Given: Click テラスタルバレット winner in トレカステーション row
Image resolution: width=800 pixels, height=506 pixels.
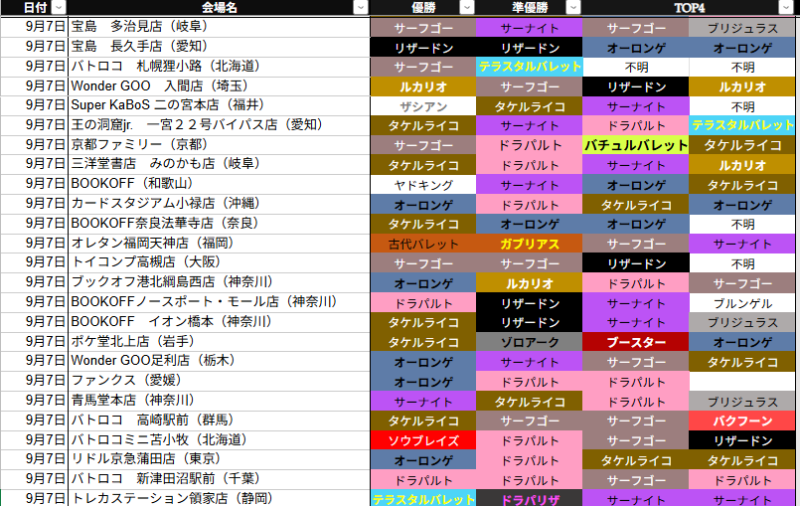Looking at the screenshot, I should coord(423,498).
